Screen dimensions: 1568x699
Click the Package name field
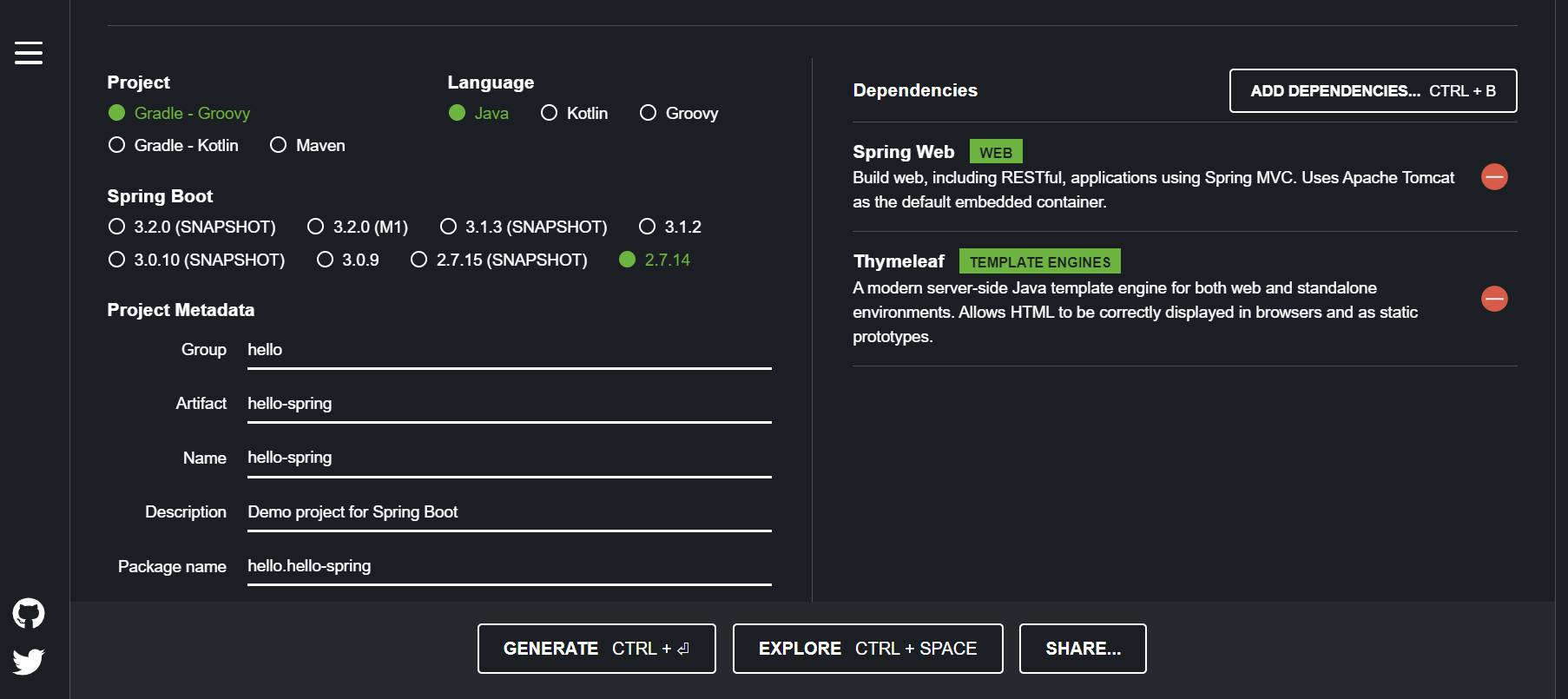pos(510,566)
